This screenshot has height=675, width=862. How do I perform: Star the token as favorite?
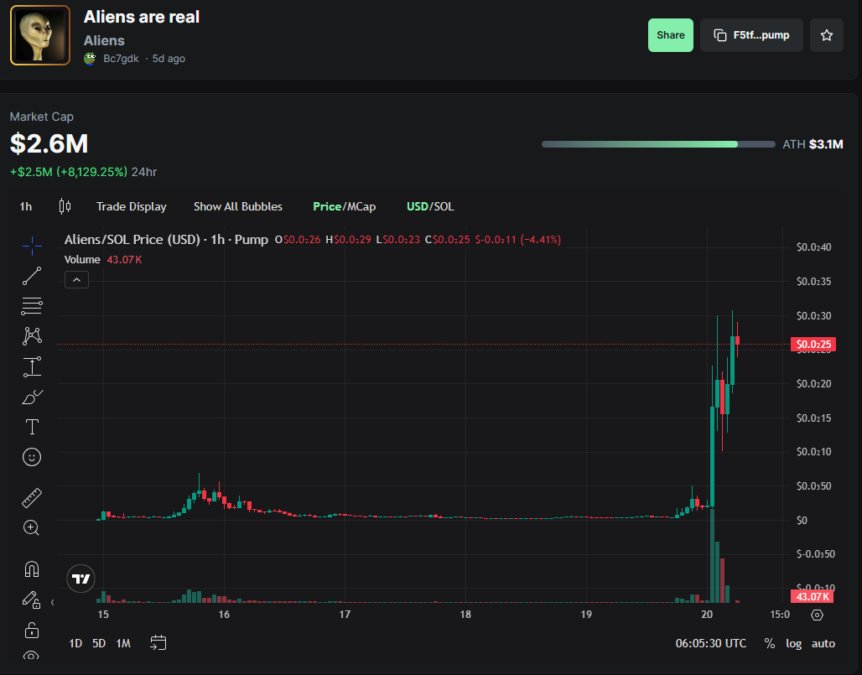(x=826, y=35)
